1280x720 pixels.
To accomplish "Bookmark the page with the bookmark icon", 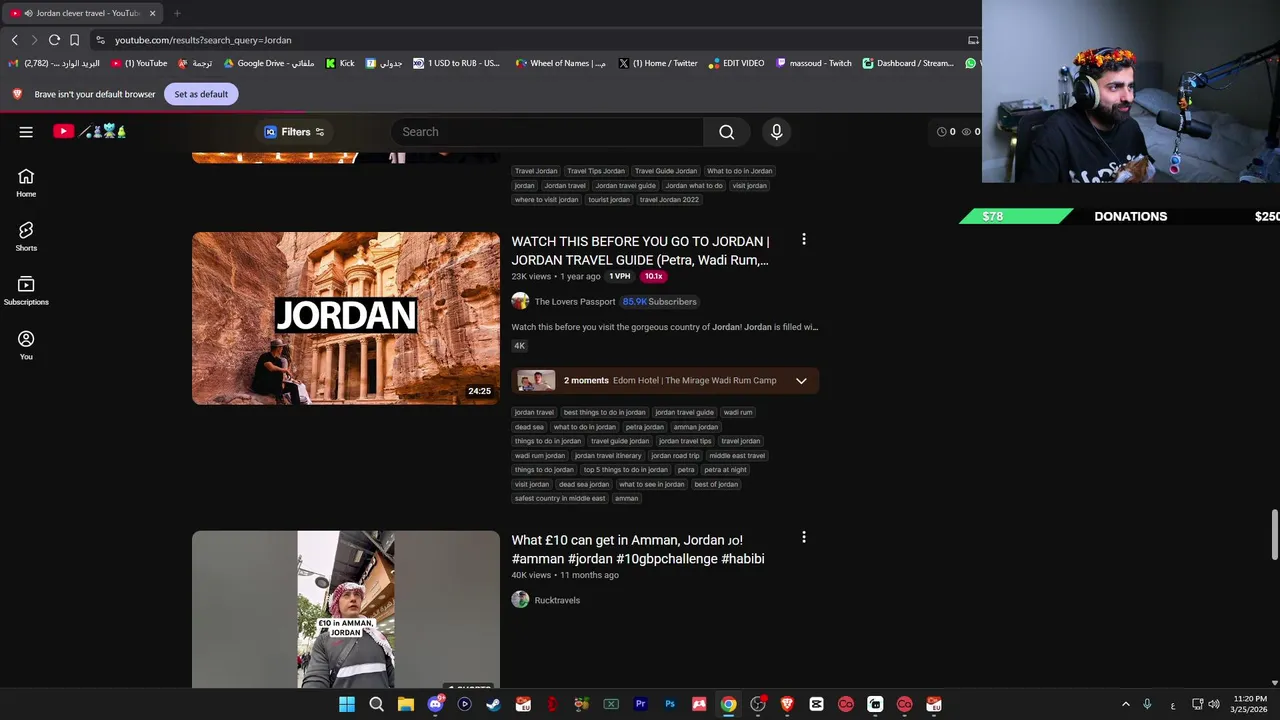I will tap(74, 40).
